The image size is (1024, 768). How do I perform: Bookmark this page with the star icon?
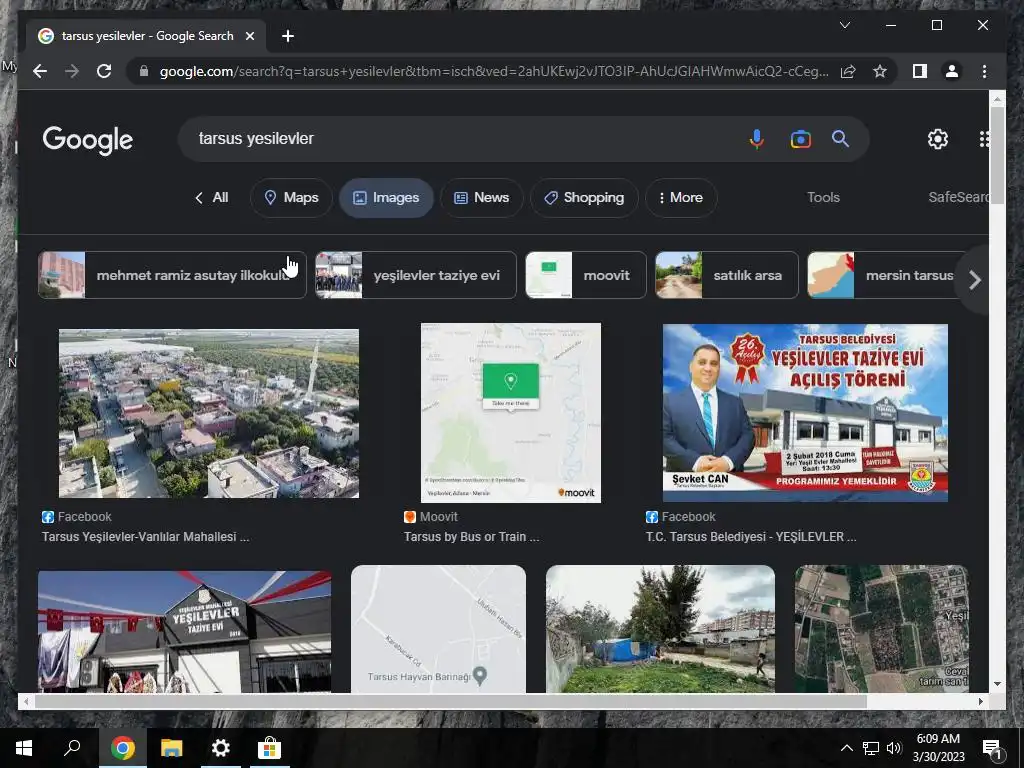(880, 71)
